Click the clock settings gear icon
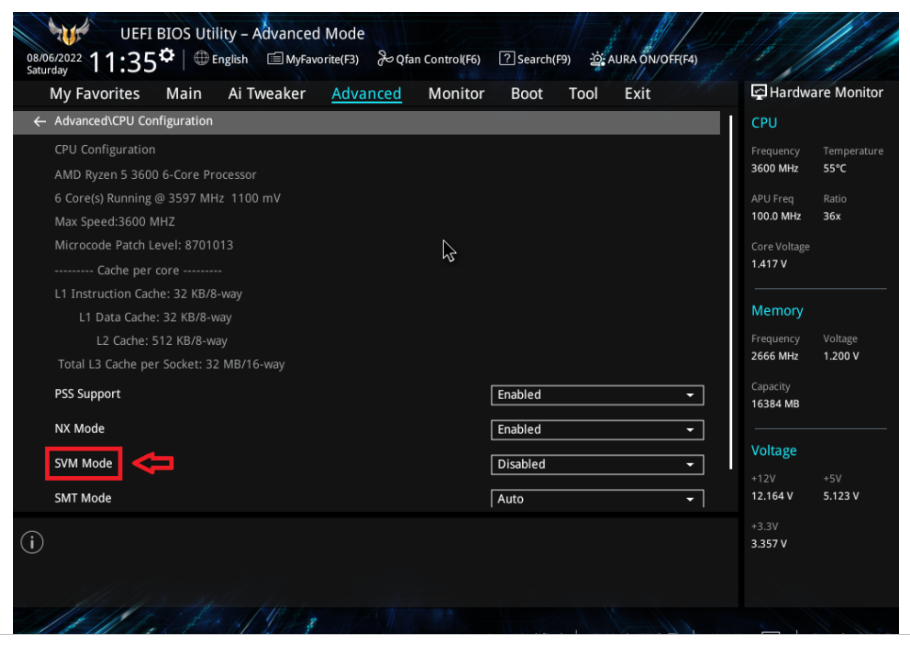910x647 pixels. coord(167,56)
